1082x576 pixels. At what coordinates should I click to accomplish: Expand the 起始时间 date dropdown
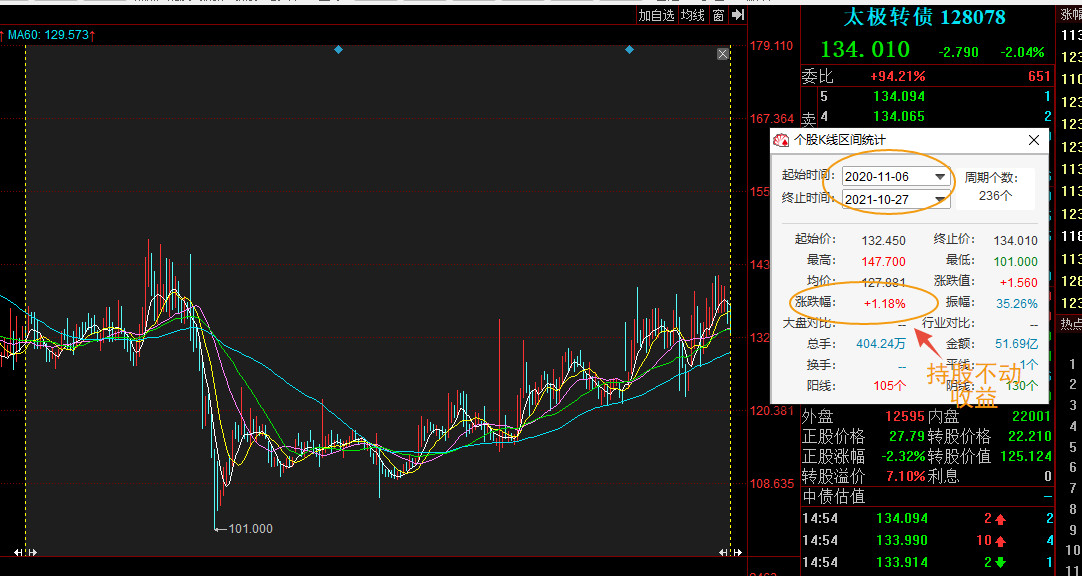pos(940,177)
